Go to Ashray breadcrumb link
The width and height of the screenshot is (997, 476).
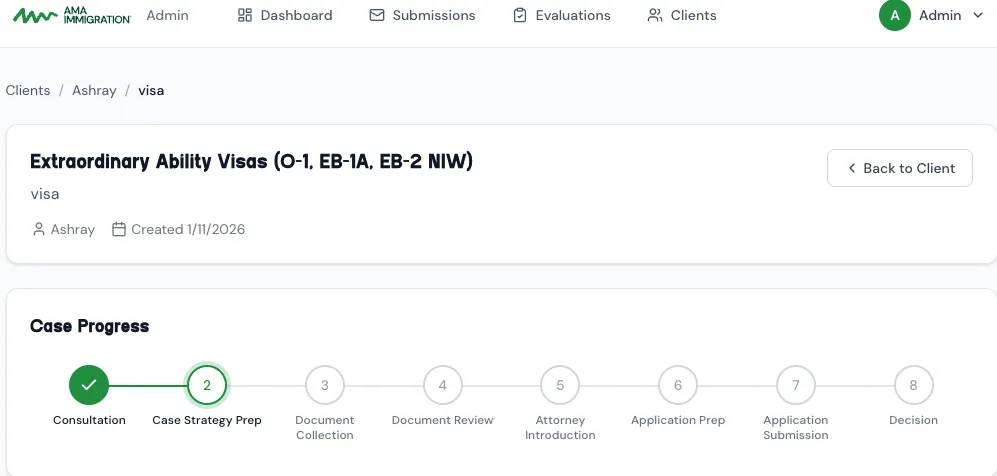[x=92, y=90]
